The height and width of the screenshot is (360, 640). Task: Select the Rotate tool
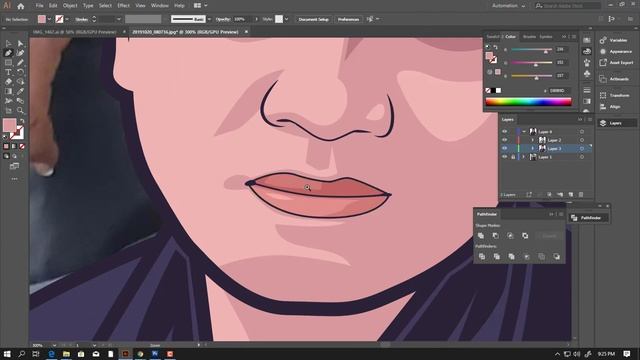(x=20, y=72)
